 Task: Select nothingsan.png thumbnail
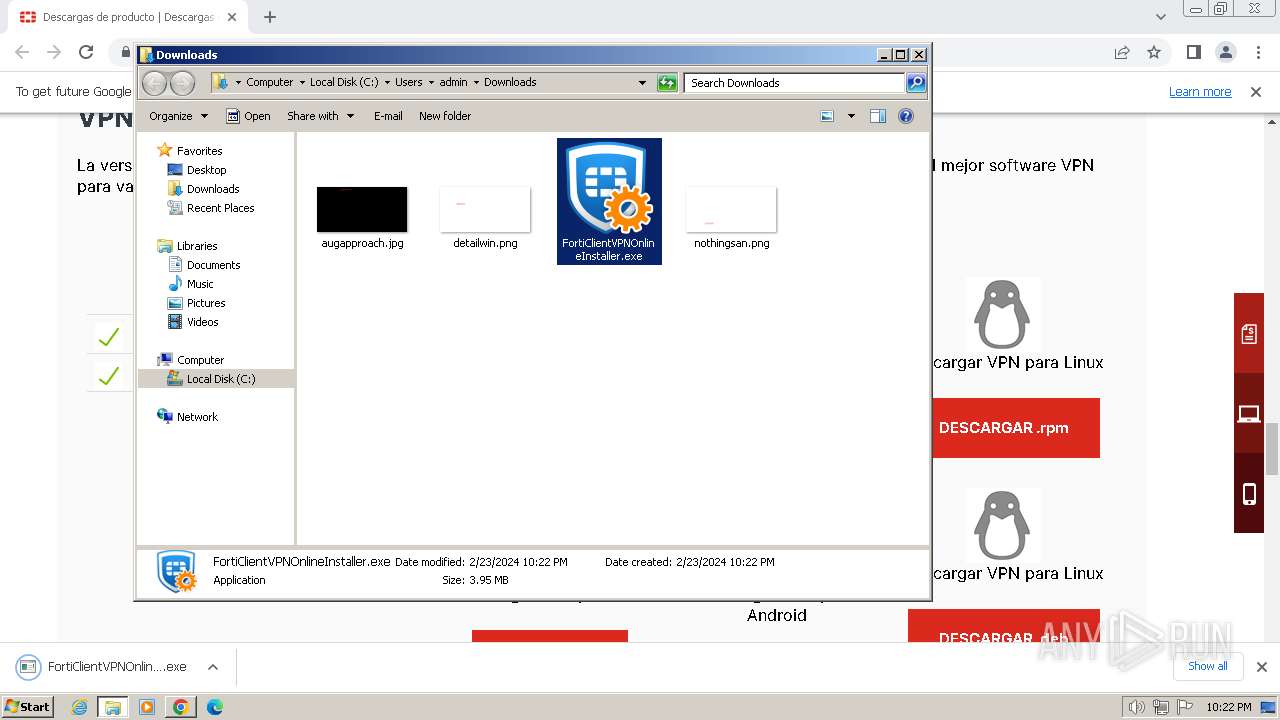(x=731, y=209)
